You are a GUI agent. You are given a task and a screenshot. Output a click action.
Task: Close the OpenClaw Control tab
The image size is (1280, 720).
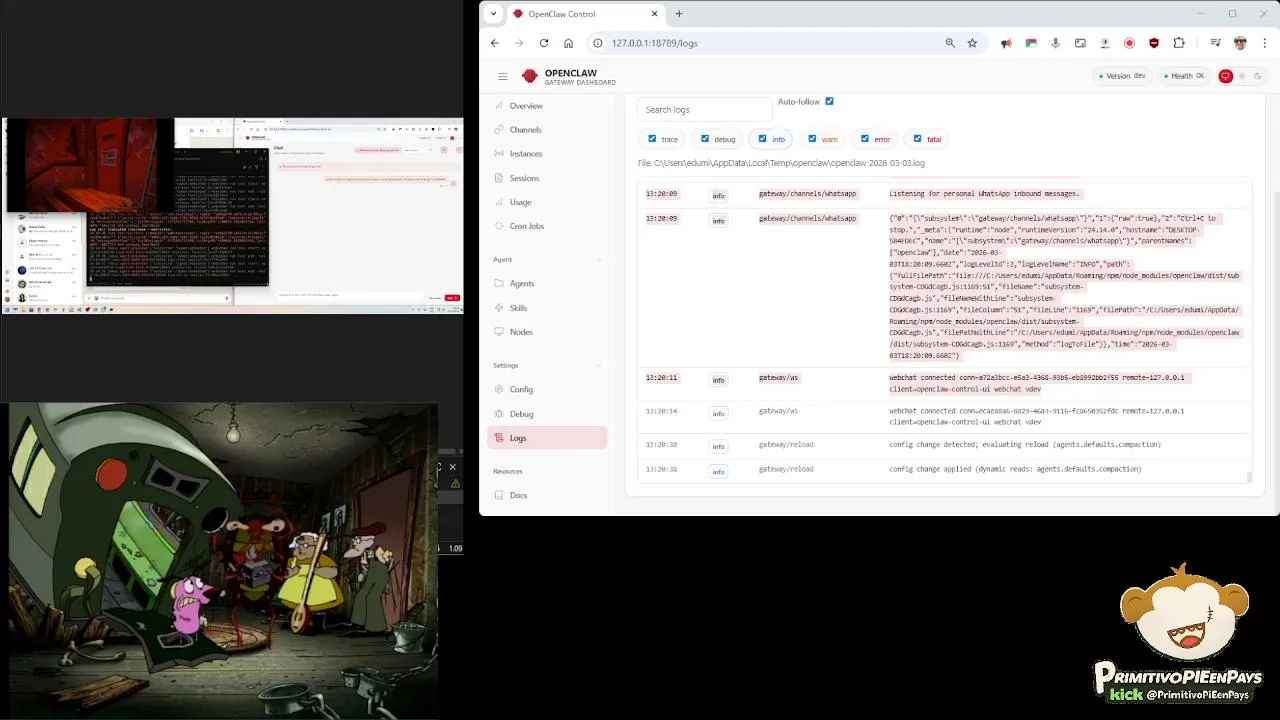pos(655,14)
